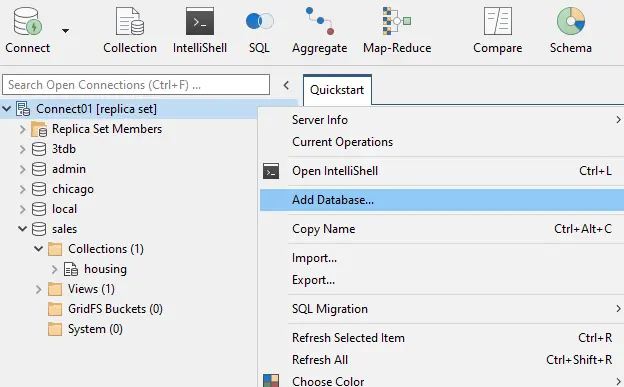Select Connect01 [replica set] in tree
This screenshot has height=387, width=624.
[96, 109]
